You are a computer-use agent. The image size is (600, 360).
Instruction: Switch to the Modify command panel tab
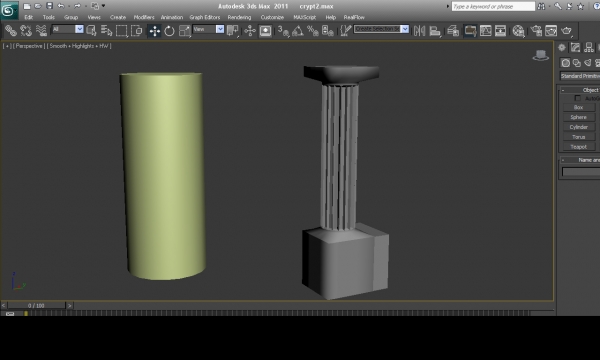point(576,47)
